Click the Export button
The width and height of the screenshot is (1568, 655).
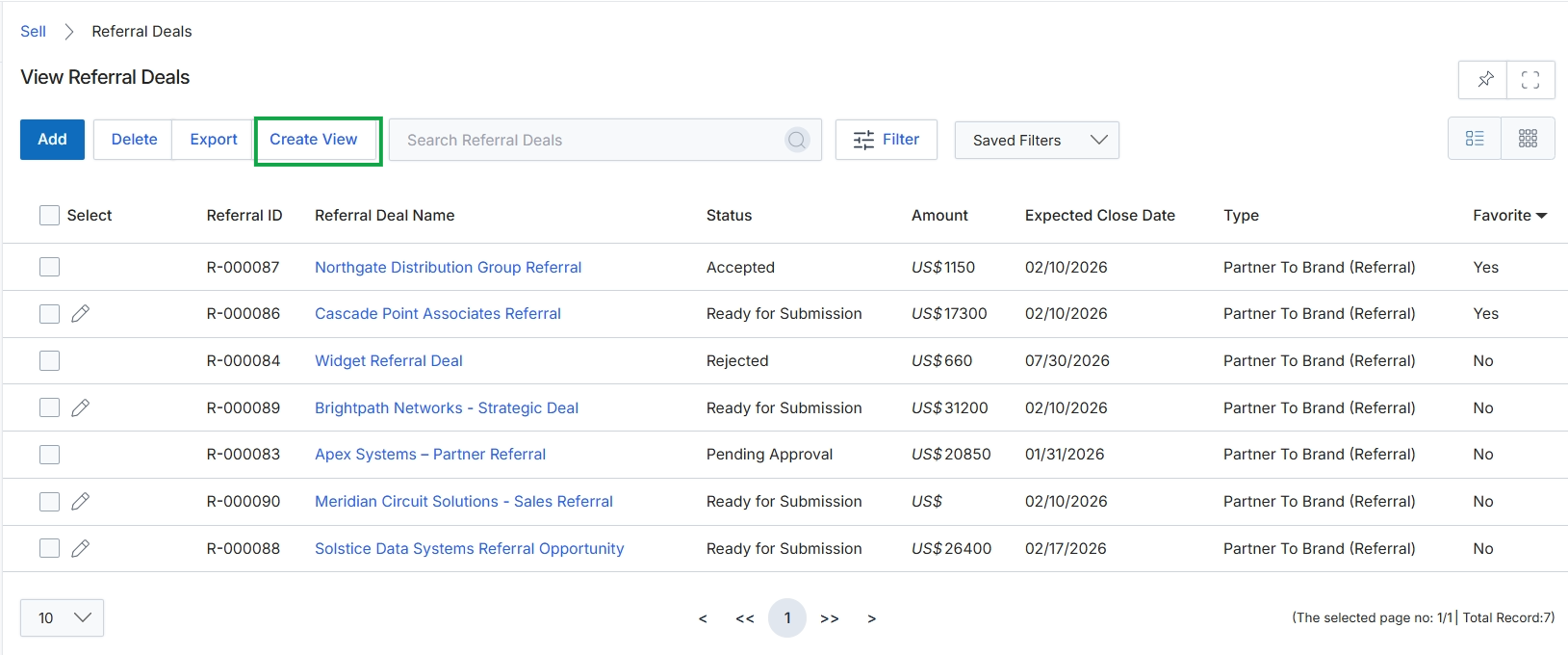pos(214,140)
